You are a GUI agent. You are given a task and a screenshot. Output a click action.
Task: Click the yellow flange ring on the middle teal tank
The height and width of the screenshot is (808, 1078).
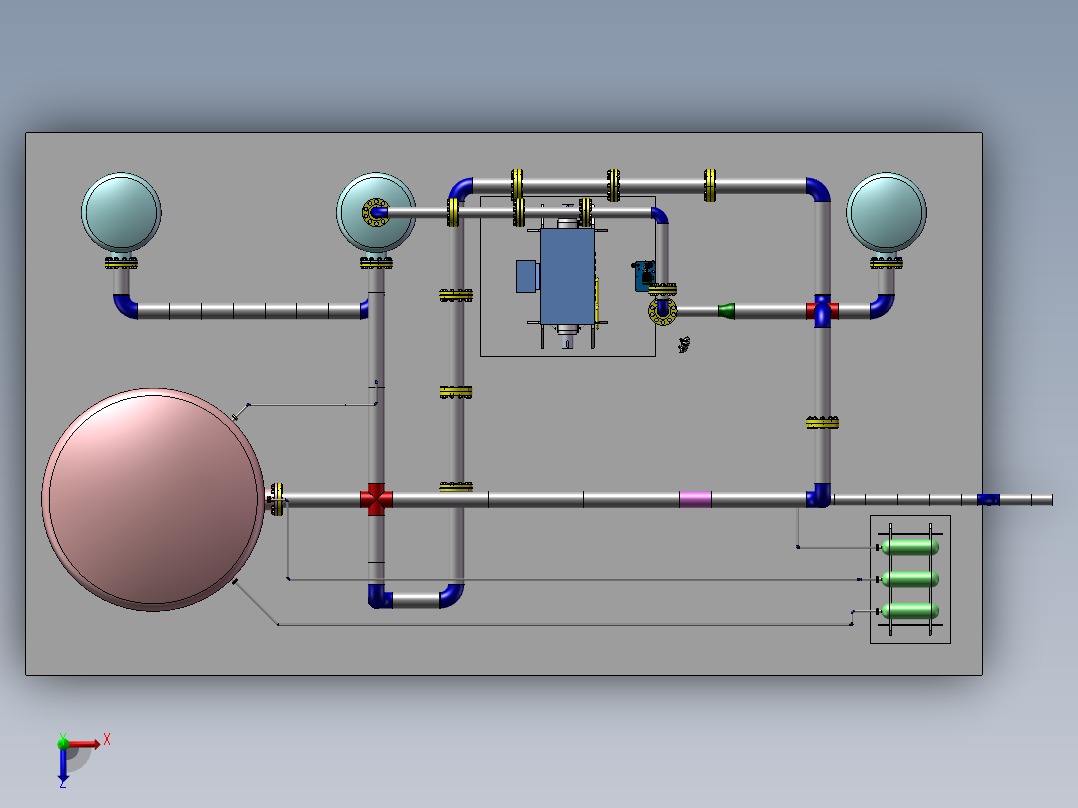[x=375, y=212]
